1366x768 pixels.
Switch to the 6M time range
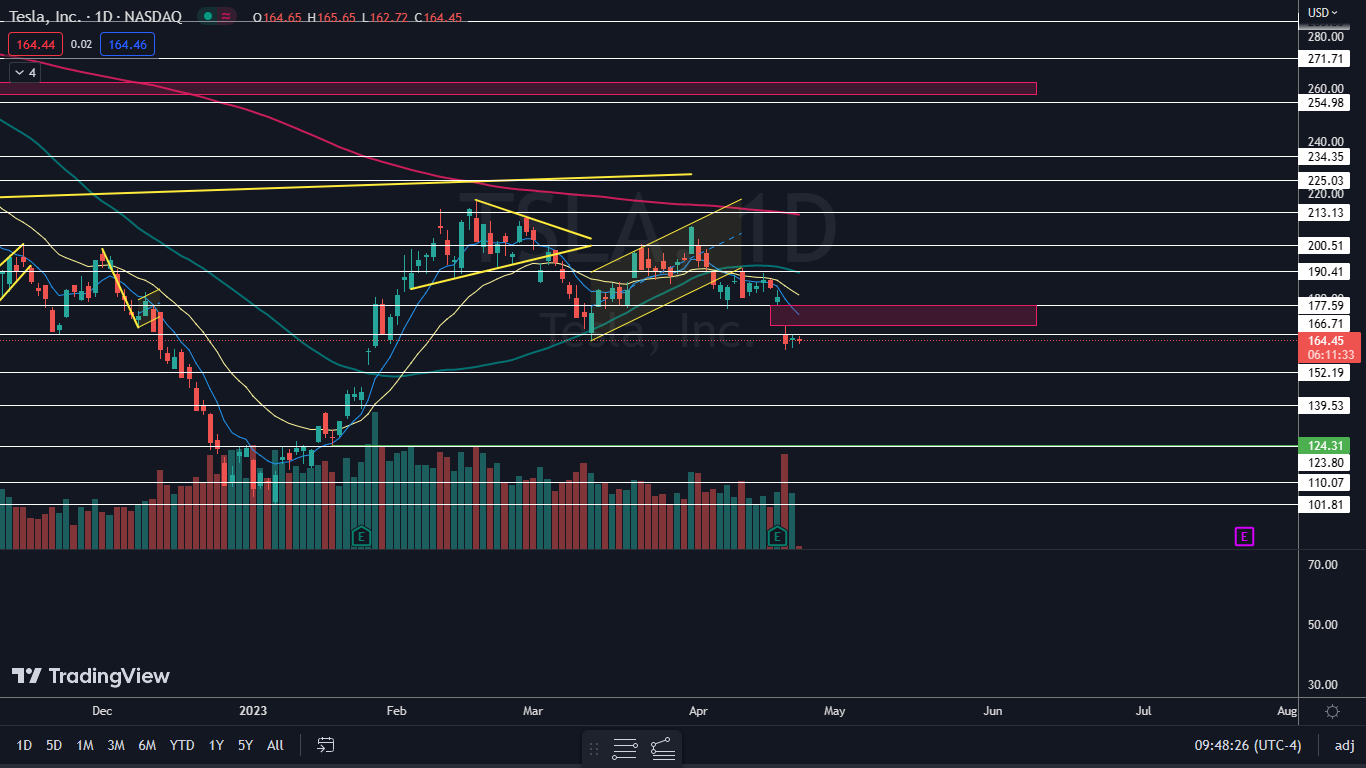click(x=147, y=745)
